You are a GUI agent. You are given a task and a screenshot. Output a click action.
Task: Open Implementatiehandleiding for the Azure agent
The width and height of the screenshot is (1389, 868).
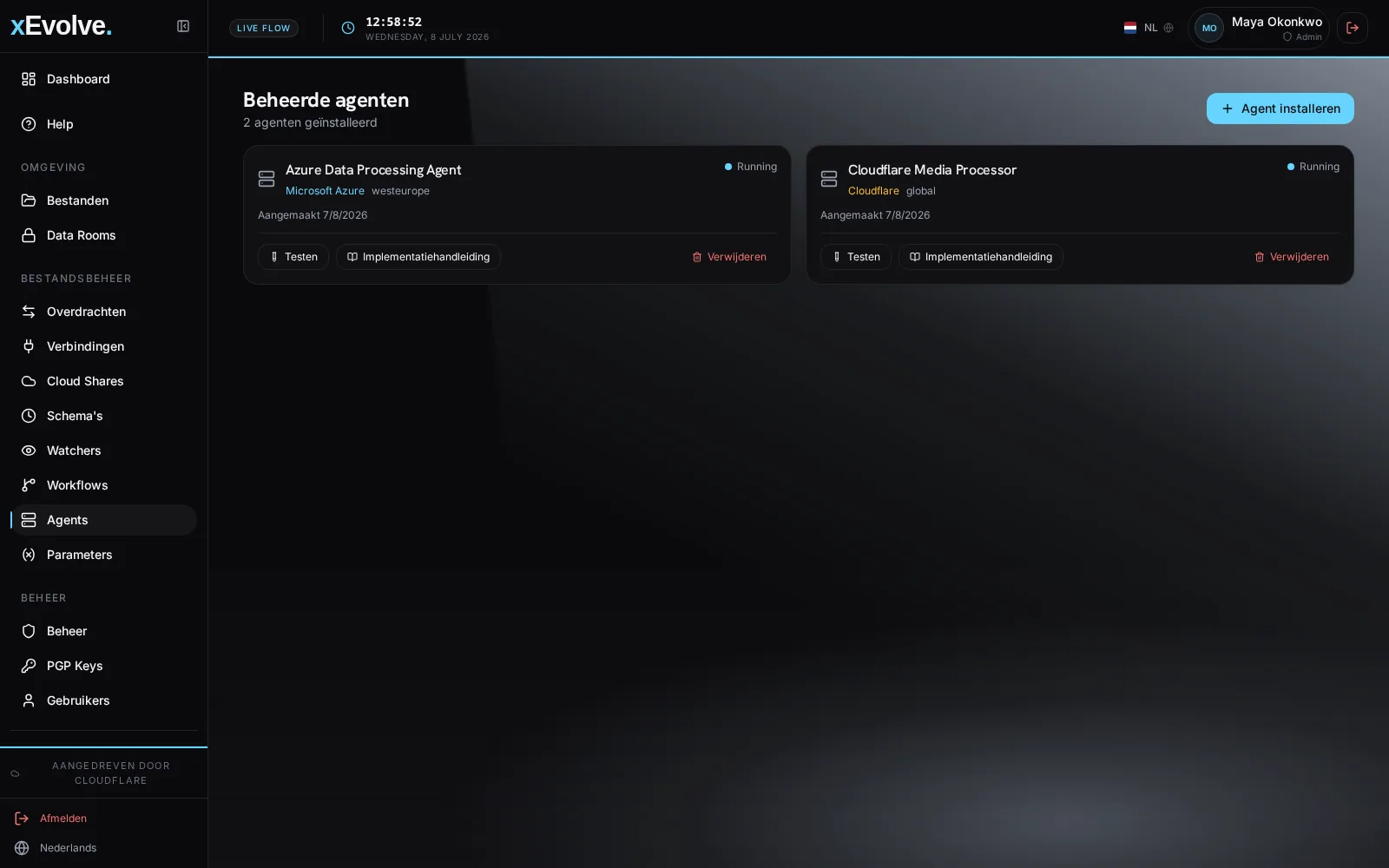pos(418,257)
